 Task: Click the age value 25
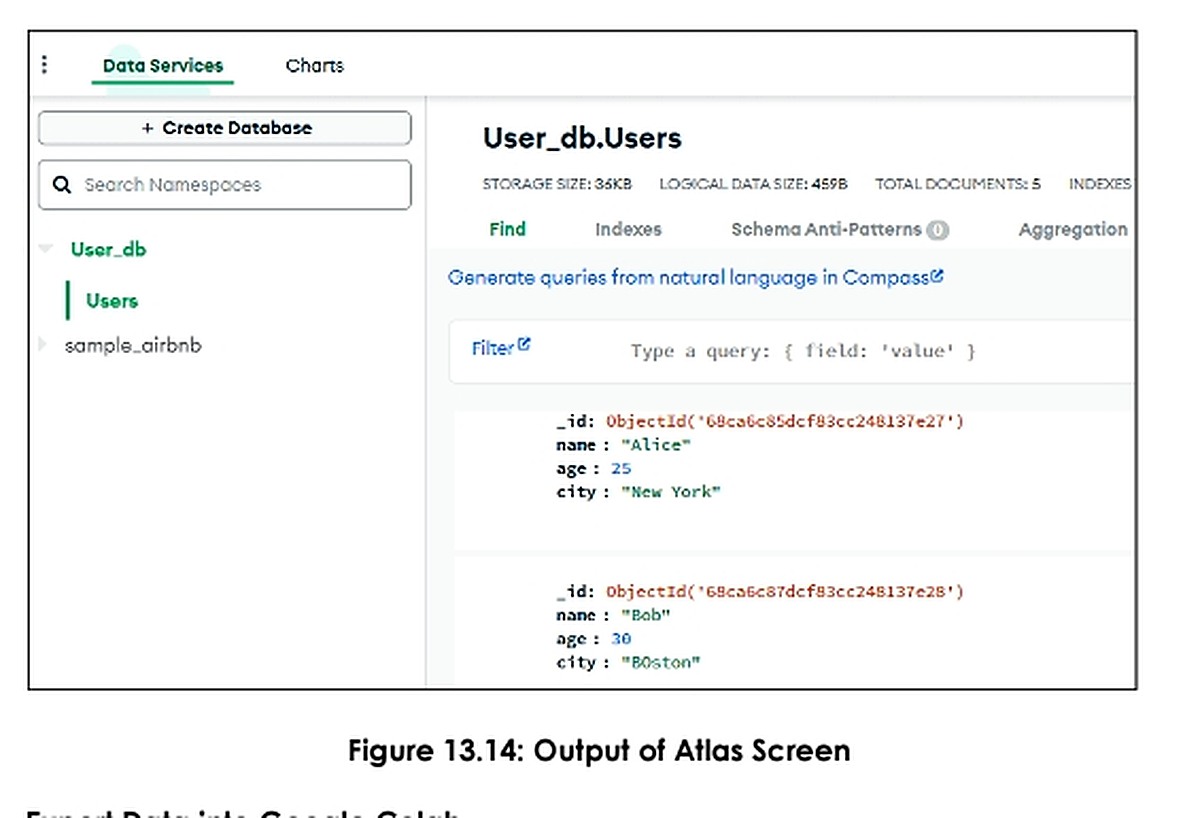tap(621, 468)
